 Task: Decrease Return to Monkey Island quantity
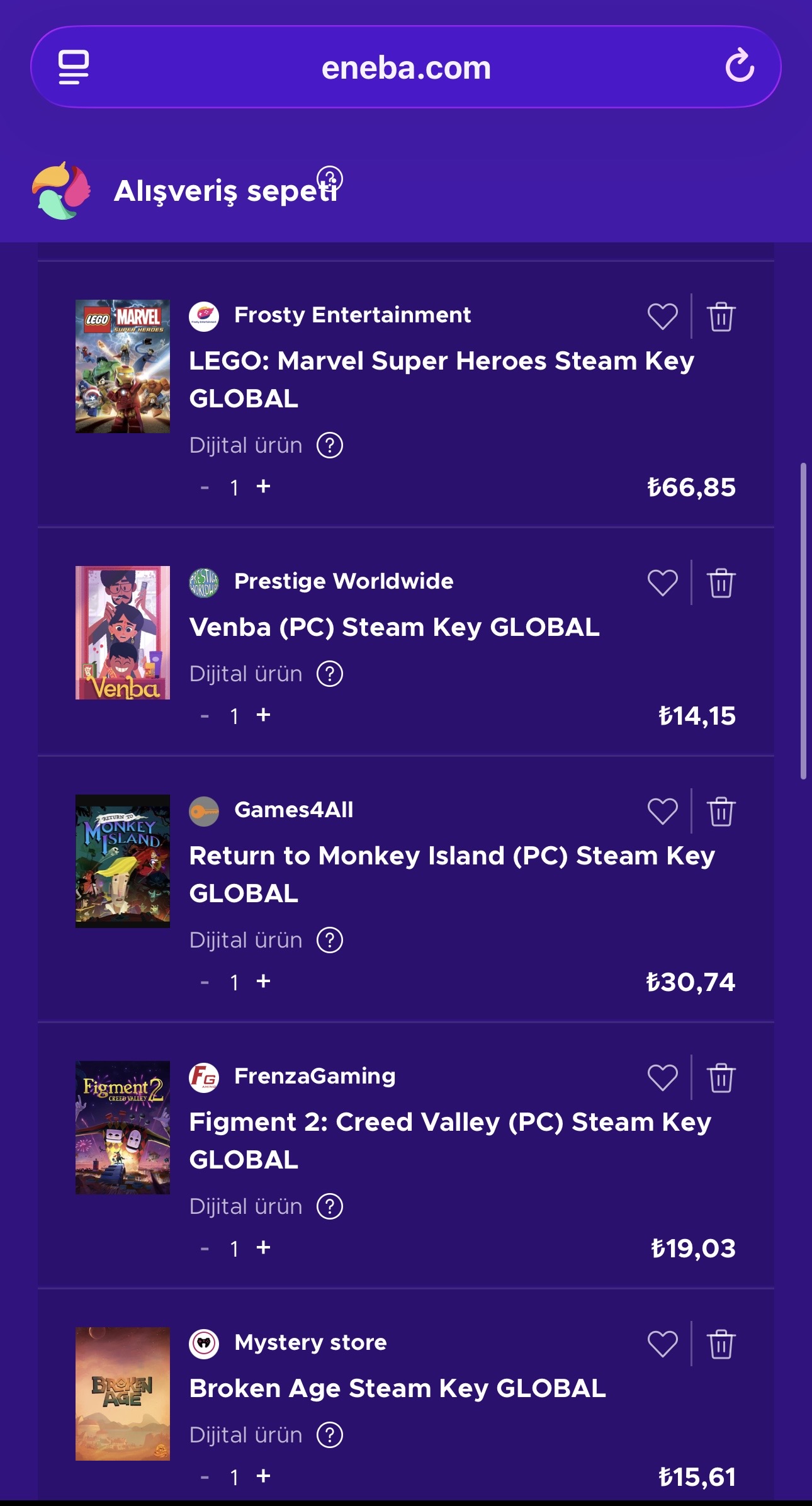point(205,982)
